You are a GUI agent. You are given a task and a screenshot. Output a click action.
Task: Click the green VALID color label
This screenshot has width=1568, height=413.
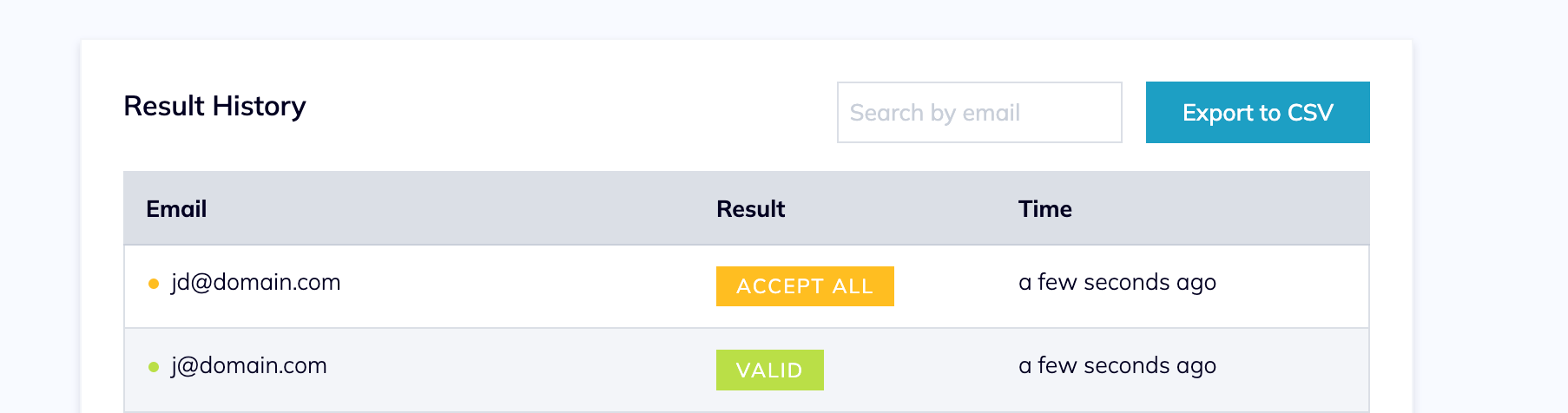(x=769, y=370)
